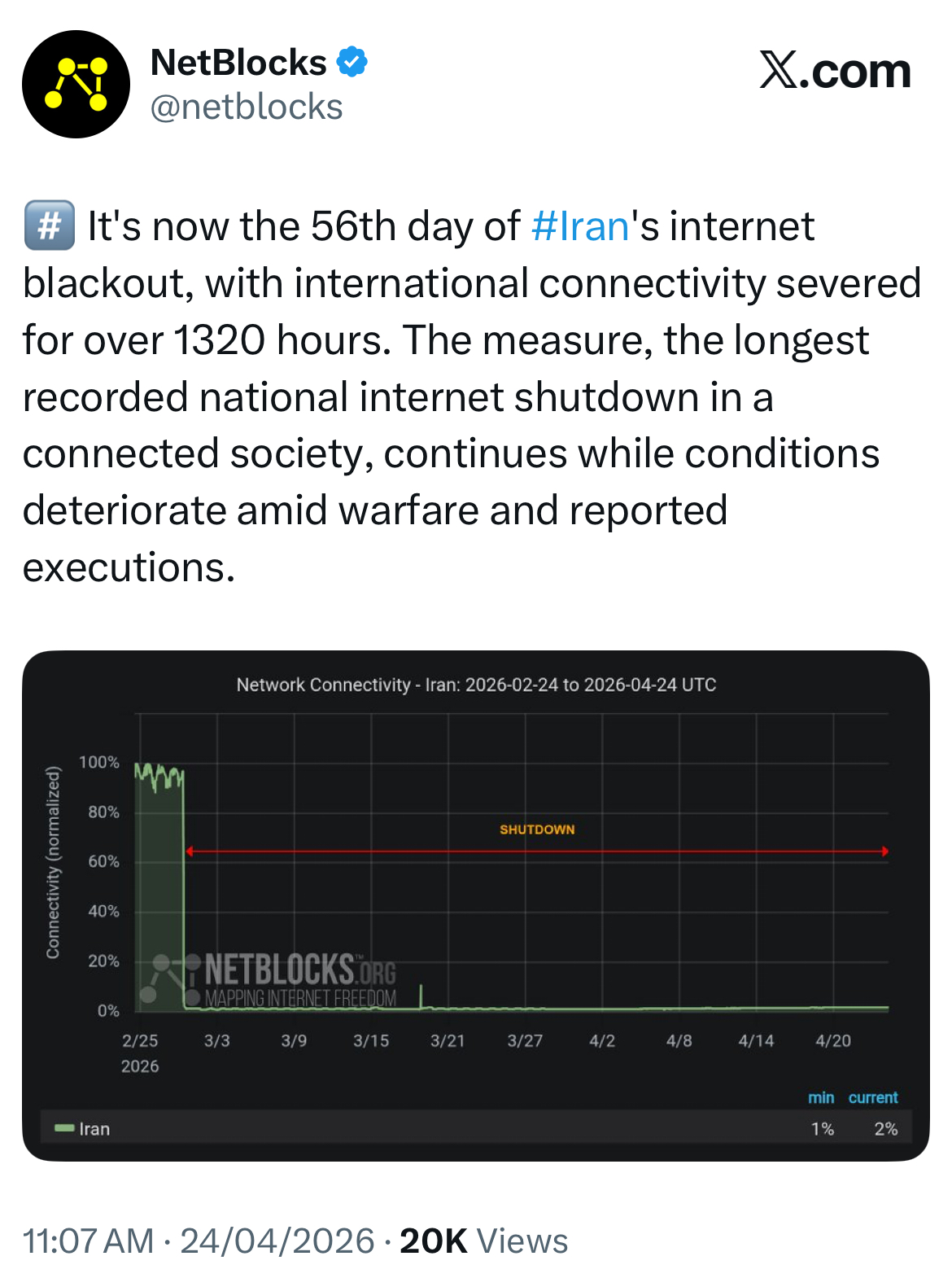Click the X.com logo
The image size is (952, 1278).
click(x=835, y=72)
